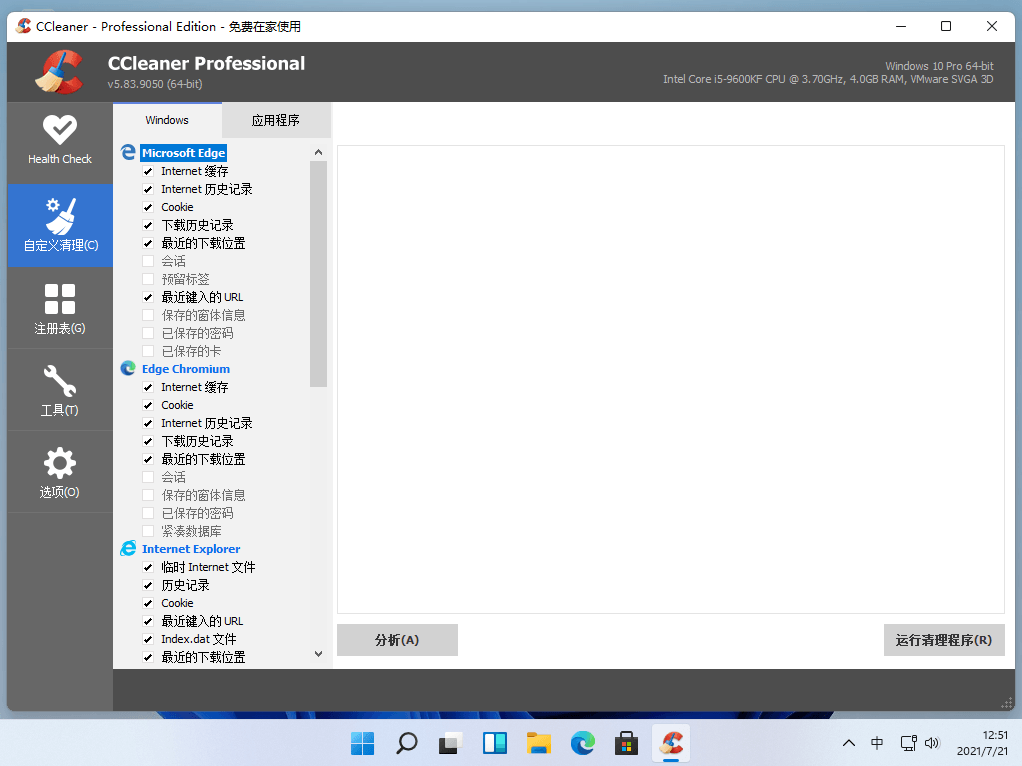
Task: Click the list scroll down arrow
Action: tap(318, 654)
